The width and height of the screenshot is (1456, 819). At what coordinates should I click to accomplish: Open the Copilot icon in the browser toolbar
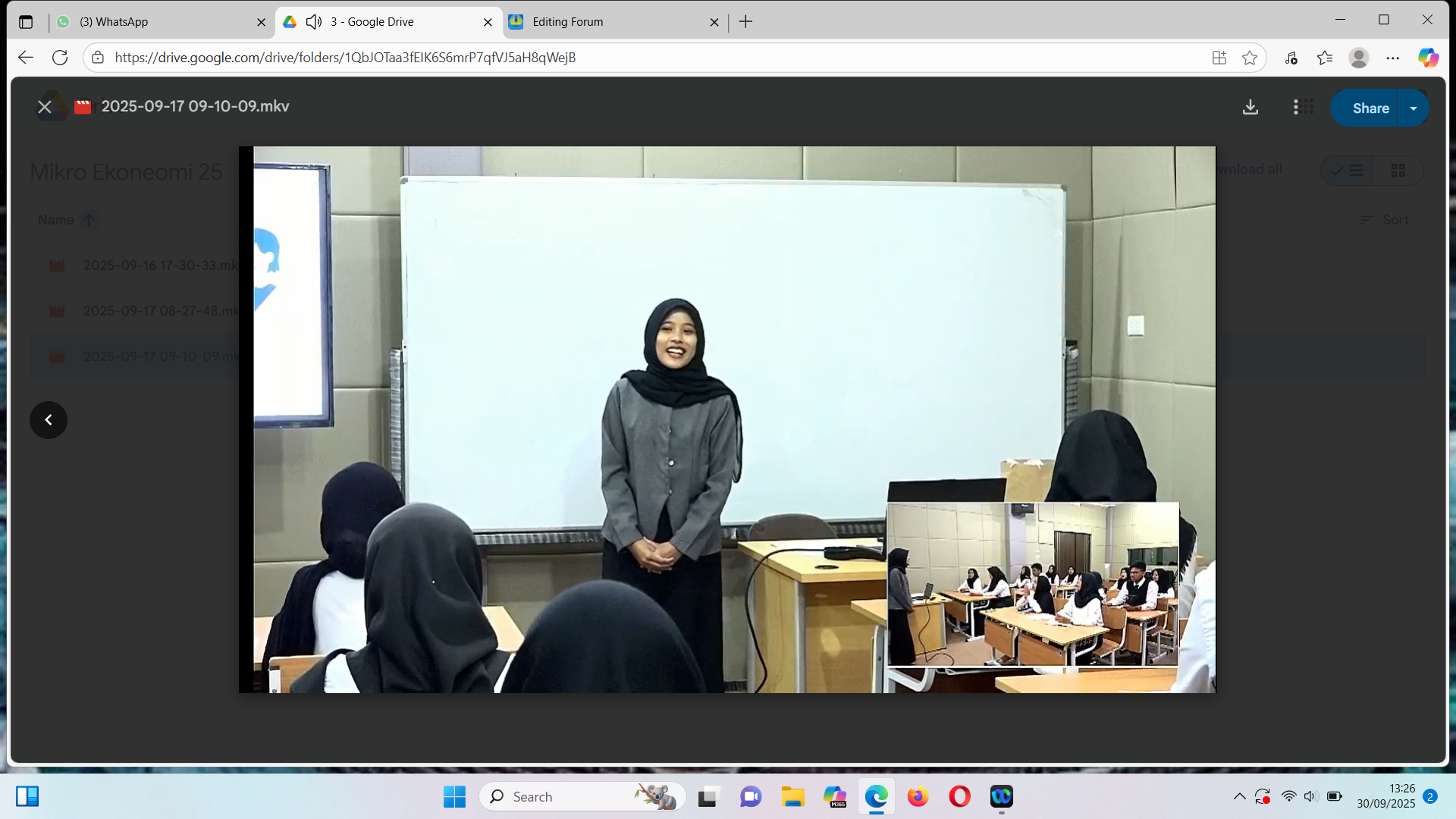click(x=1428, y=58)
